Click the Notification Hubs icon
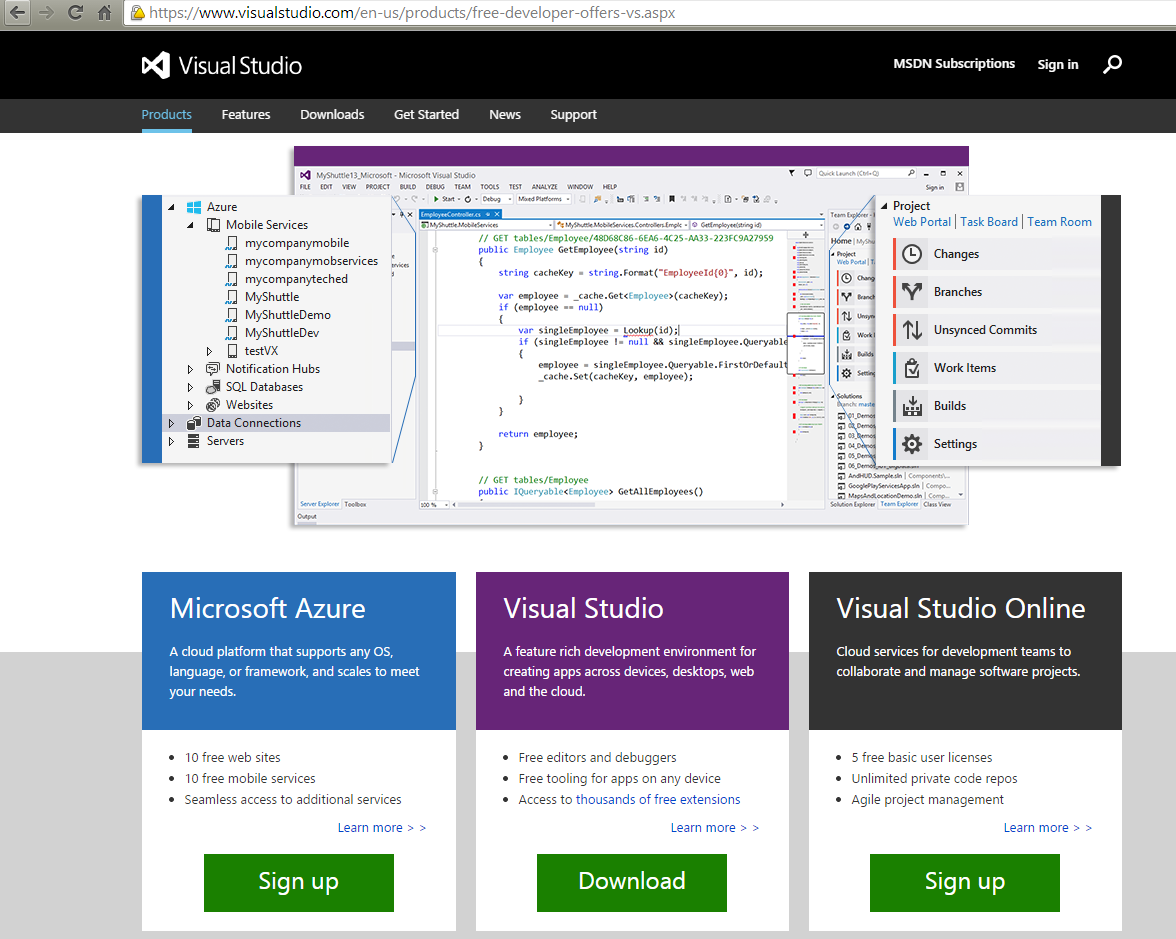Viewport: 1176px width, 939px height. click(x=213, y=369)
